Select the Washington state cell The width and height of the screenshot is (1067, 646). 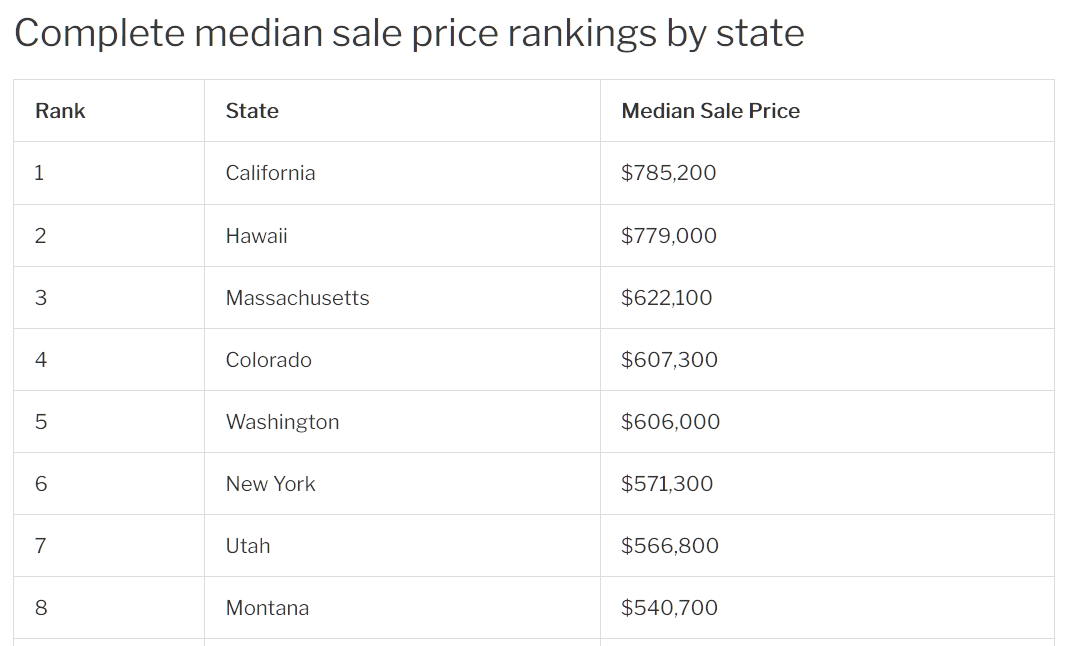pos(282,422)
